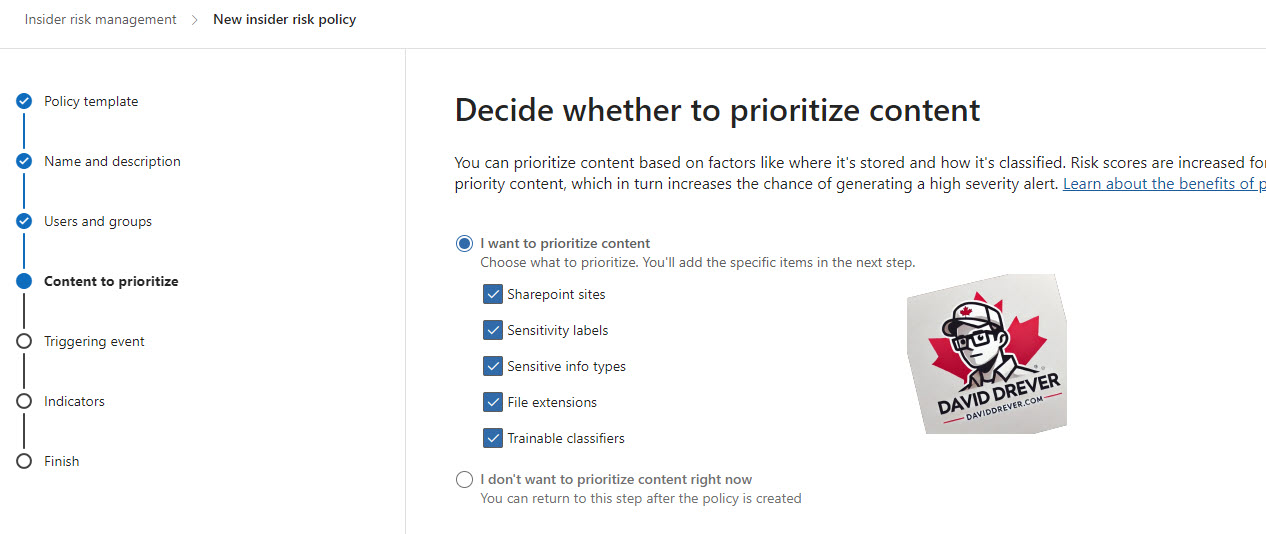The image size is (1266, 534).
Task: Toggle the File extensions checkbox
Action: click(492, 402)
